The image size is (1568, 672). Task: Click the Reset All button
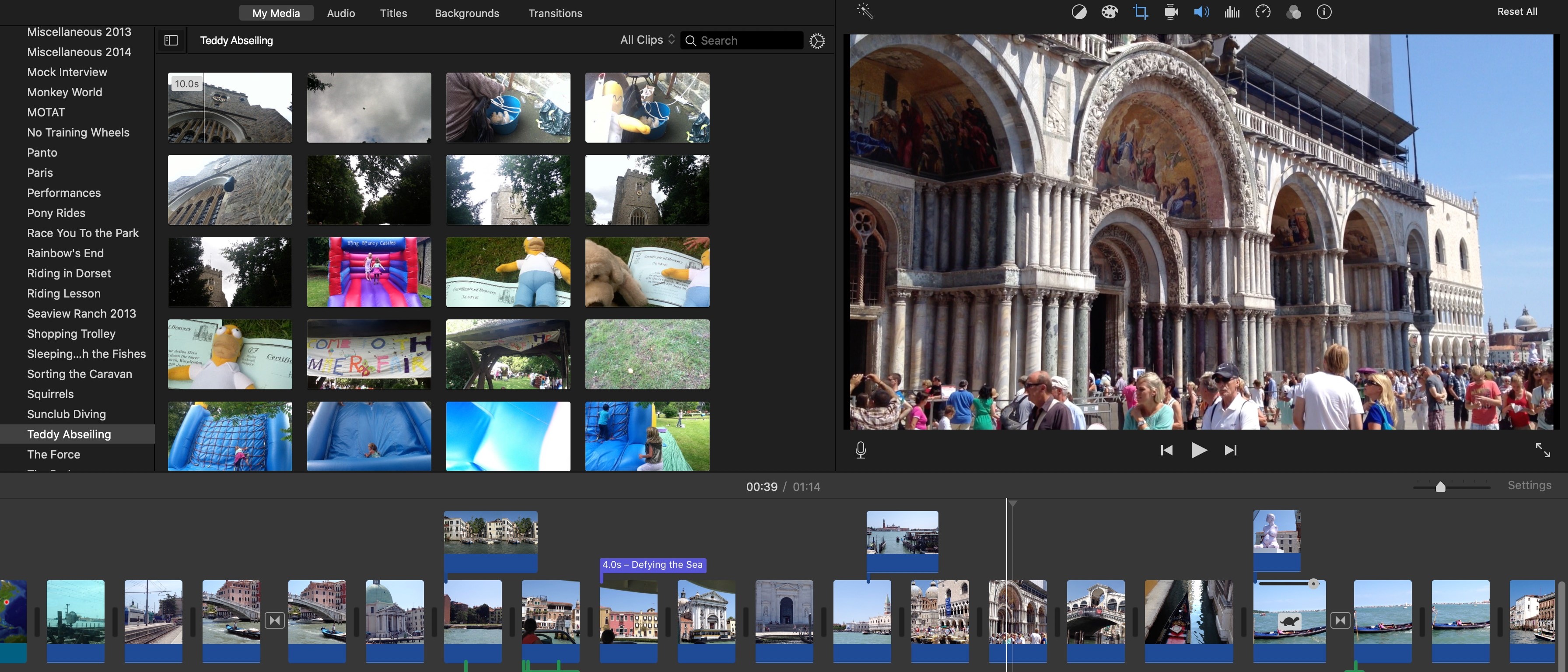[1517, 12]
